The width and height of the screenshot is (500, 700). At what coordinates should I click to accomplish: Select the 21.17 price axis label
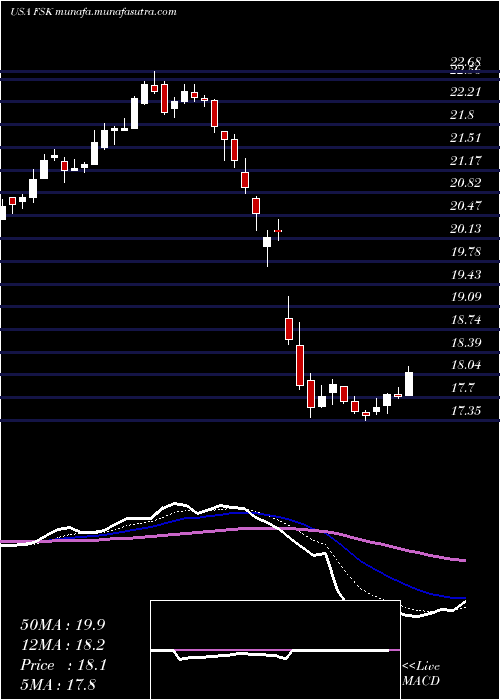465,160
